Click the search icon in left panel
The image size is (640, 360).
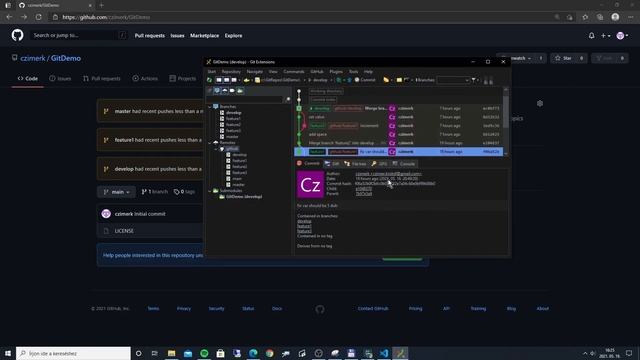click(288, 99)
